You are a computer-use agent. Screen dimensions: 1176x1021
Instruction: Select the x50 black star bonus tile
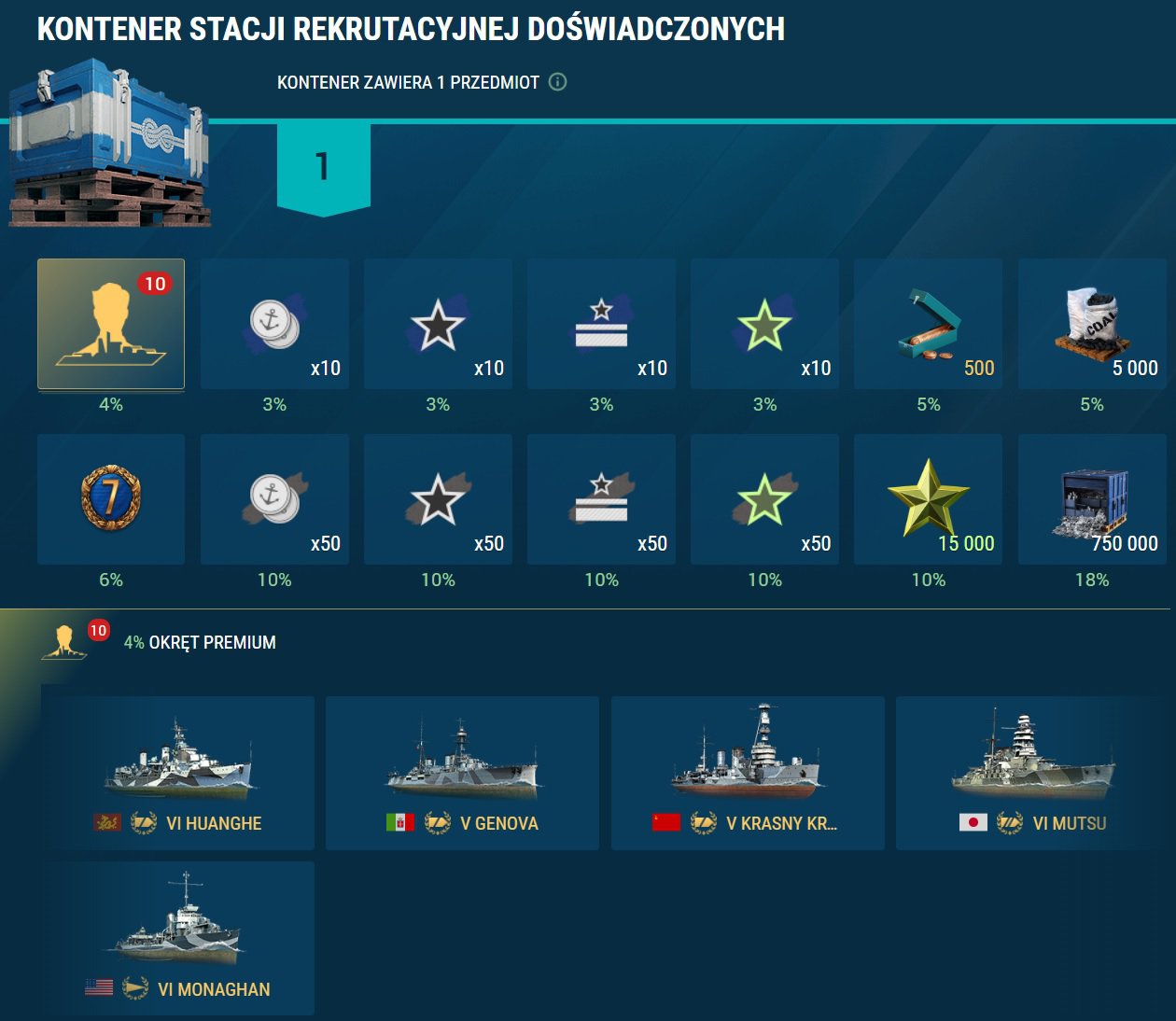point(438,499)
